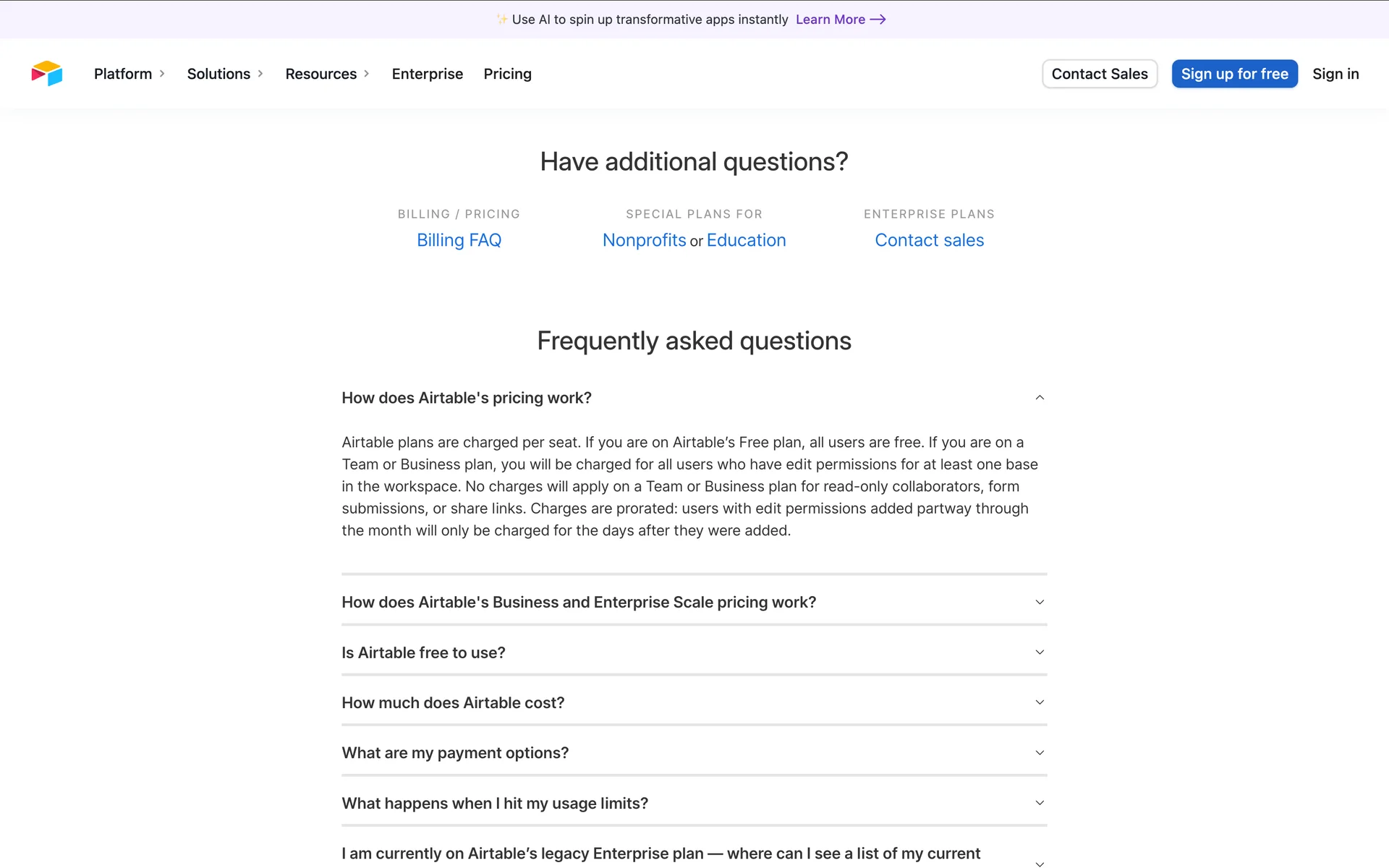
Task: Open the Solutions dropdown menu
Action: [224, 74]
